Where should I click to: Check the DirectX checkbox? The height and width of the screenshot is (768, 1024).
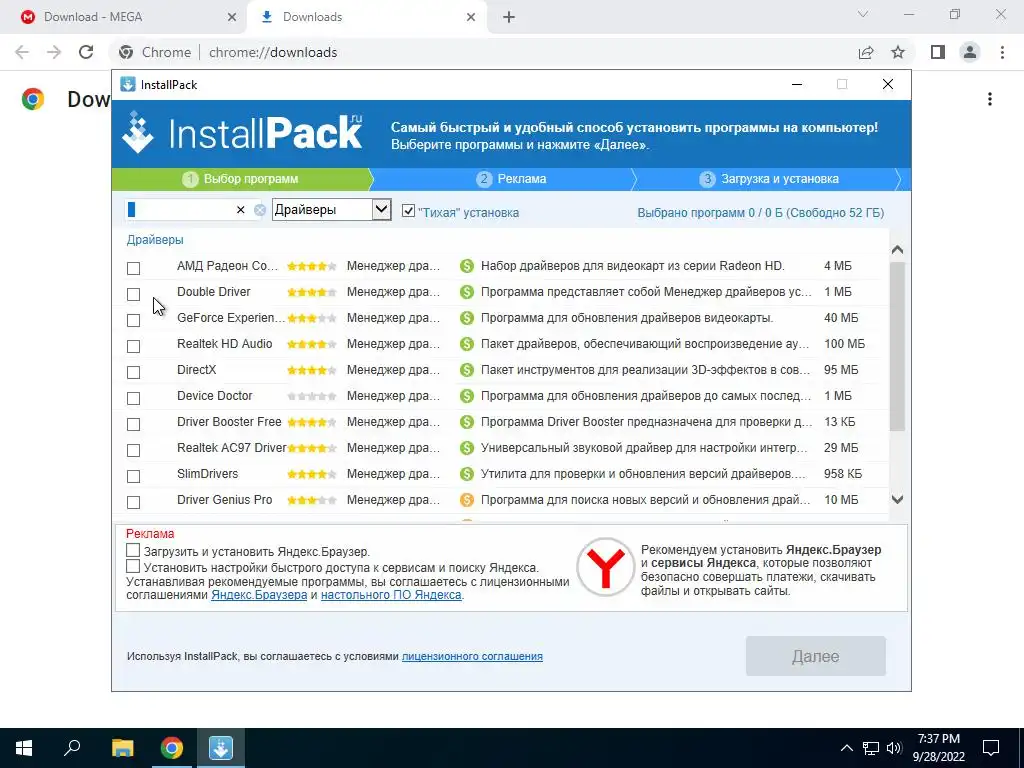(133, 372)
